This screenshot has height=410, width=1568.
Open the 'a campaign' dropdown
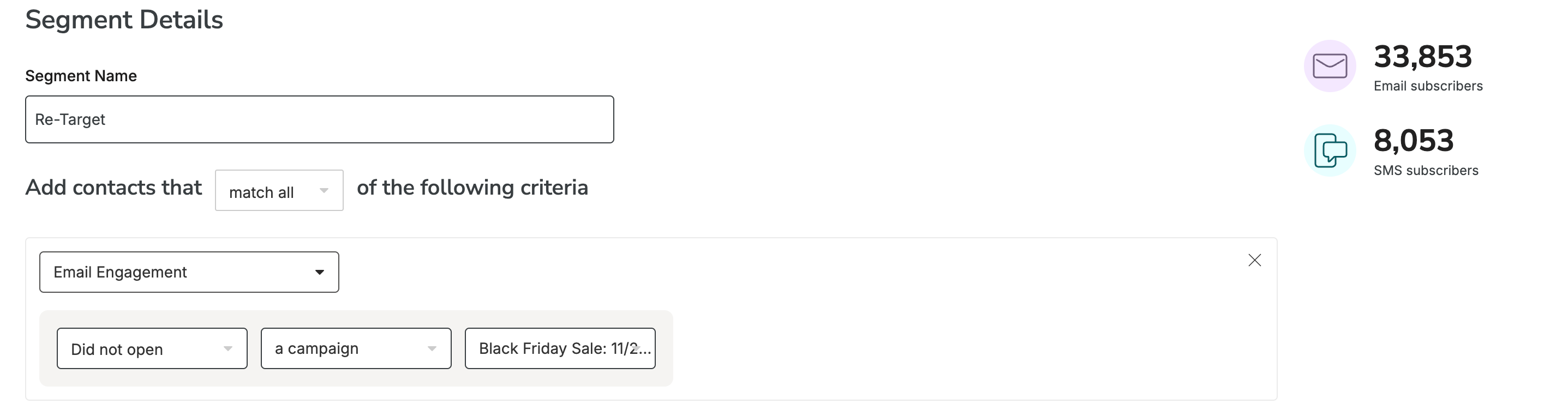click(x=356, y=348)
